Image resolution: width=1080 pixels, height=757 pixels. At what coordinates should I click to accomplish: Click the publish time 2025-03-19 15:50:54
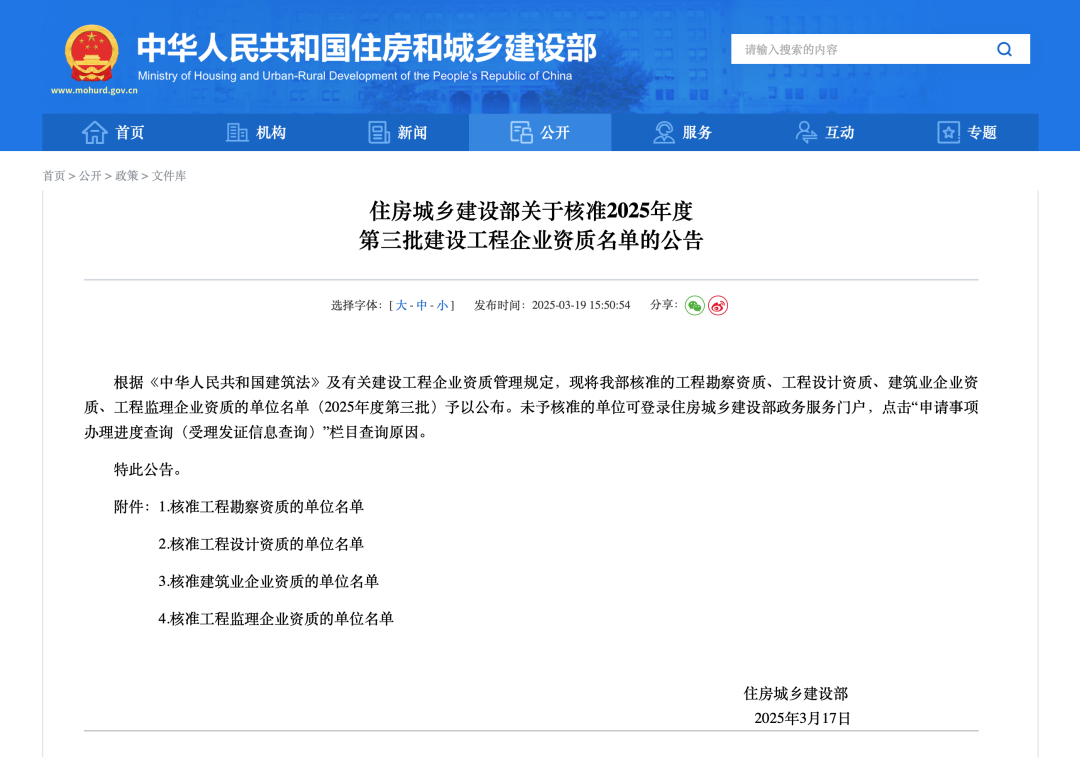[x=581, y=305]
